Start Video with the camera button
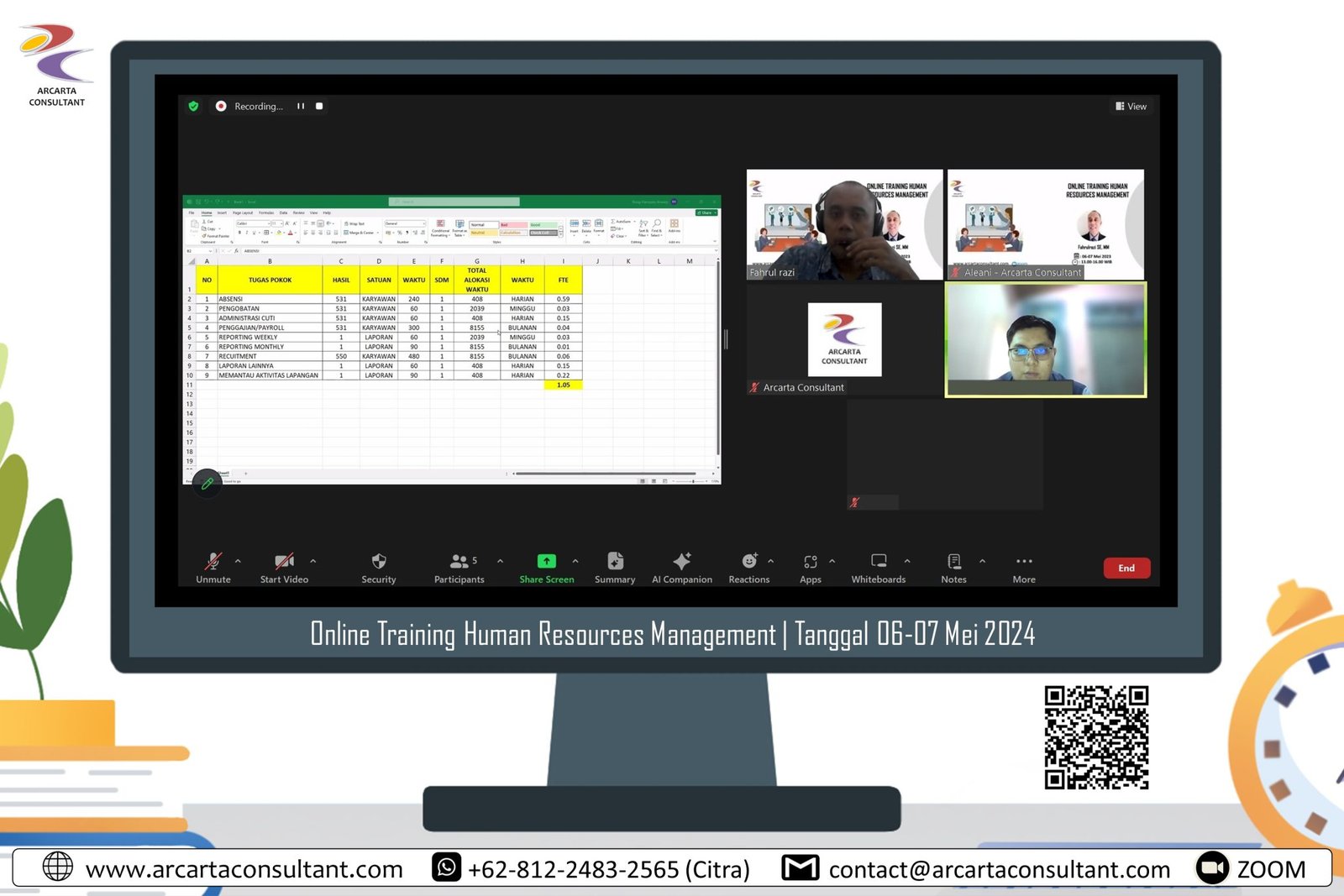This screenshot has width=1344, height=896. [284, 568]
